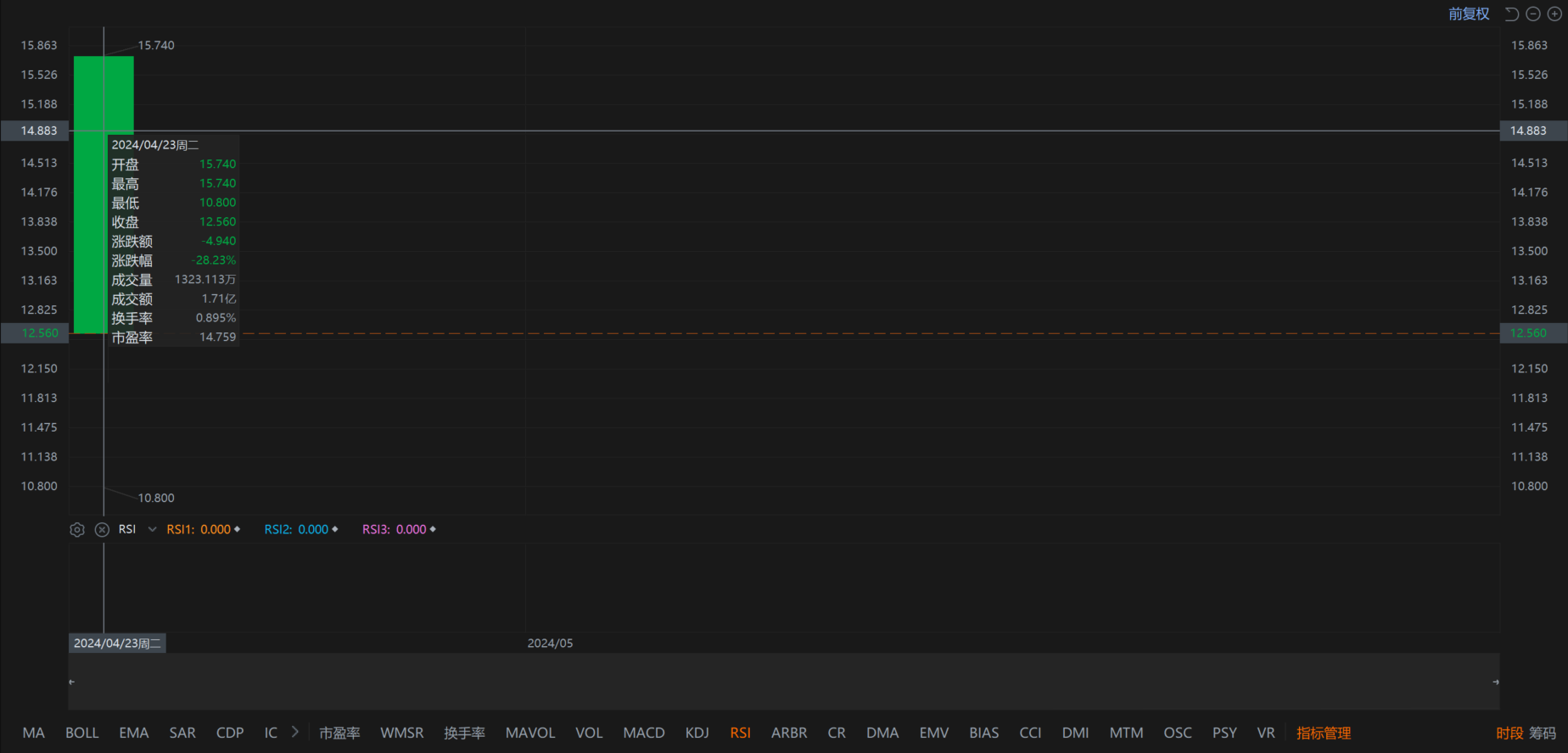Switch to BIAS sub-indicator
The width and height of the screenshot is (1568, 753).
pyautogui.click(x=984, y=733)
